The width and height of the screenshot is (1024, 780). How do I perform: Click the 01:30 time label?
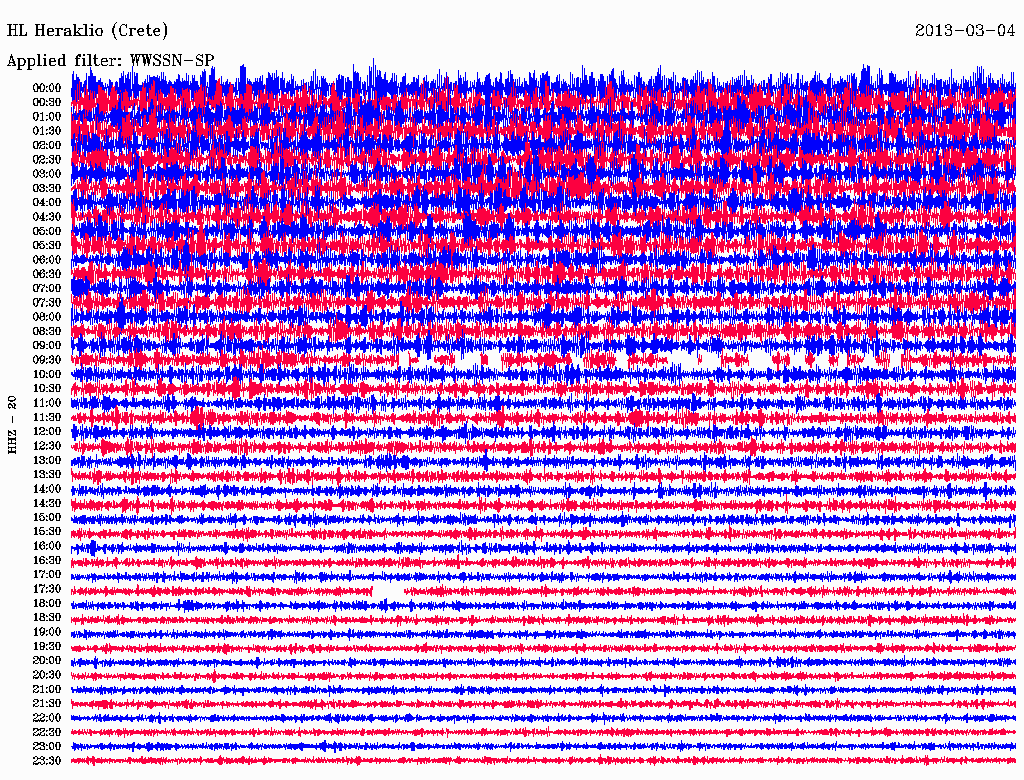click(x=47, y=131)
